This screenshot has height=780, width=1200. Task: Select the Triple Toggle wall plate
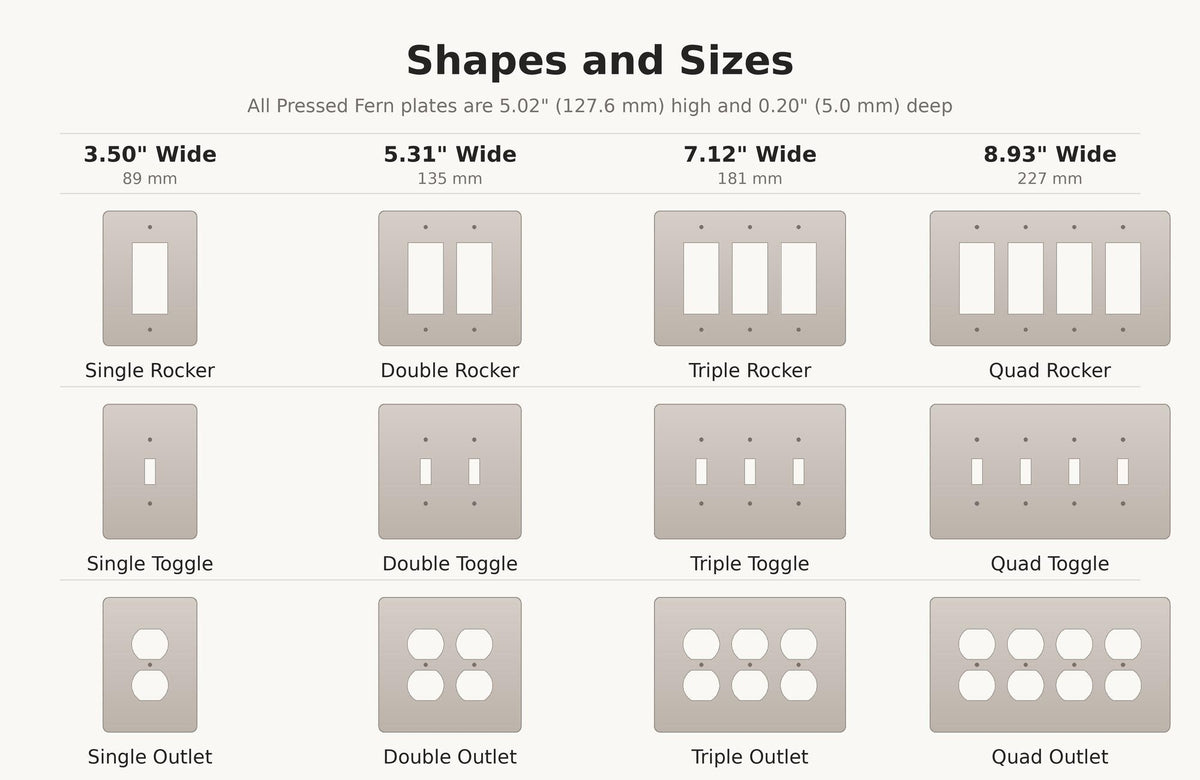click(x=750, y=472)
